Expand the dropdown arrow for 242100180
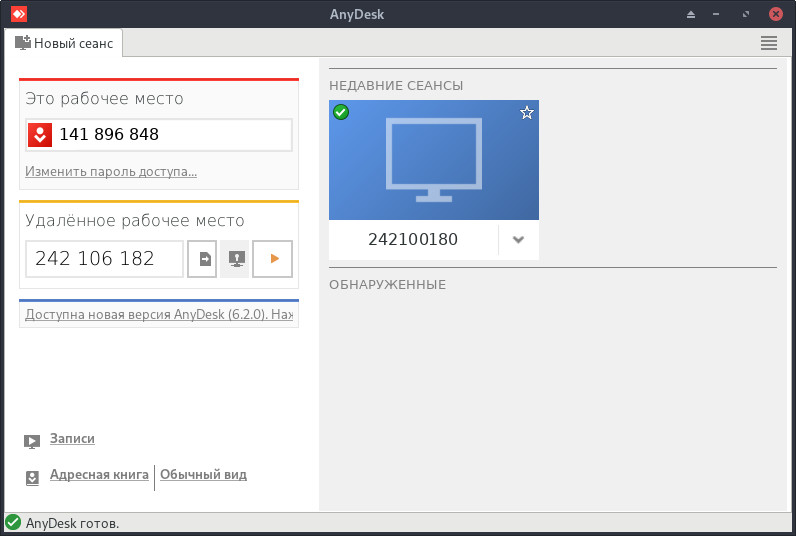The image size is (796, 536). coord(518,240)
